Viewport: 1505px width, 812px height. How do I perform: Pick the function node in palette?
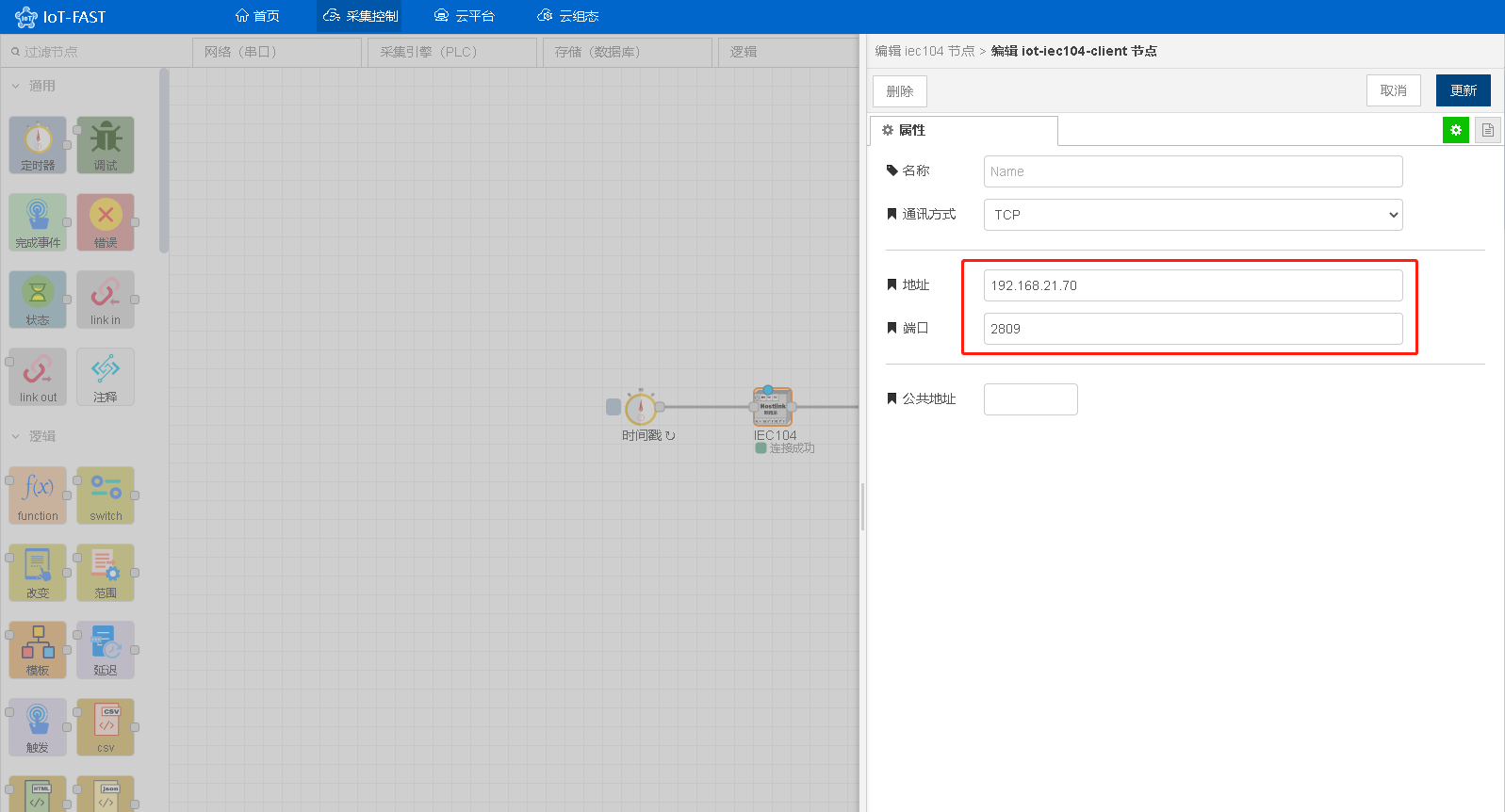pyautogui.click(x=38, y=495)
